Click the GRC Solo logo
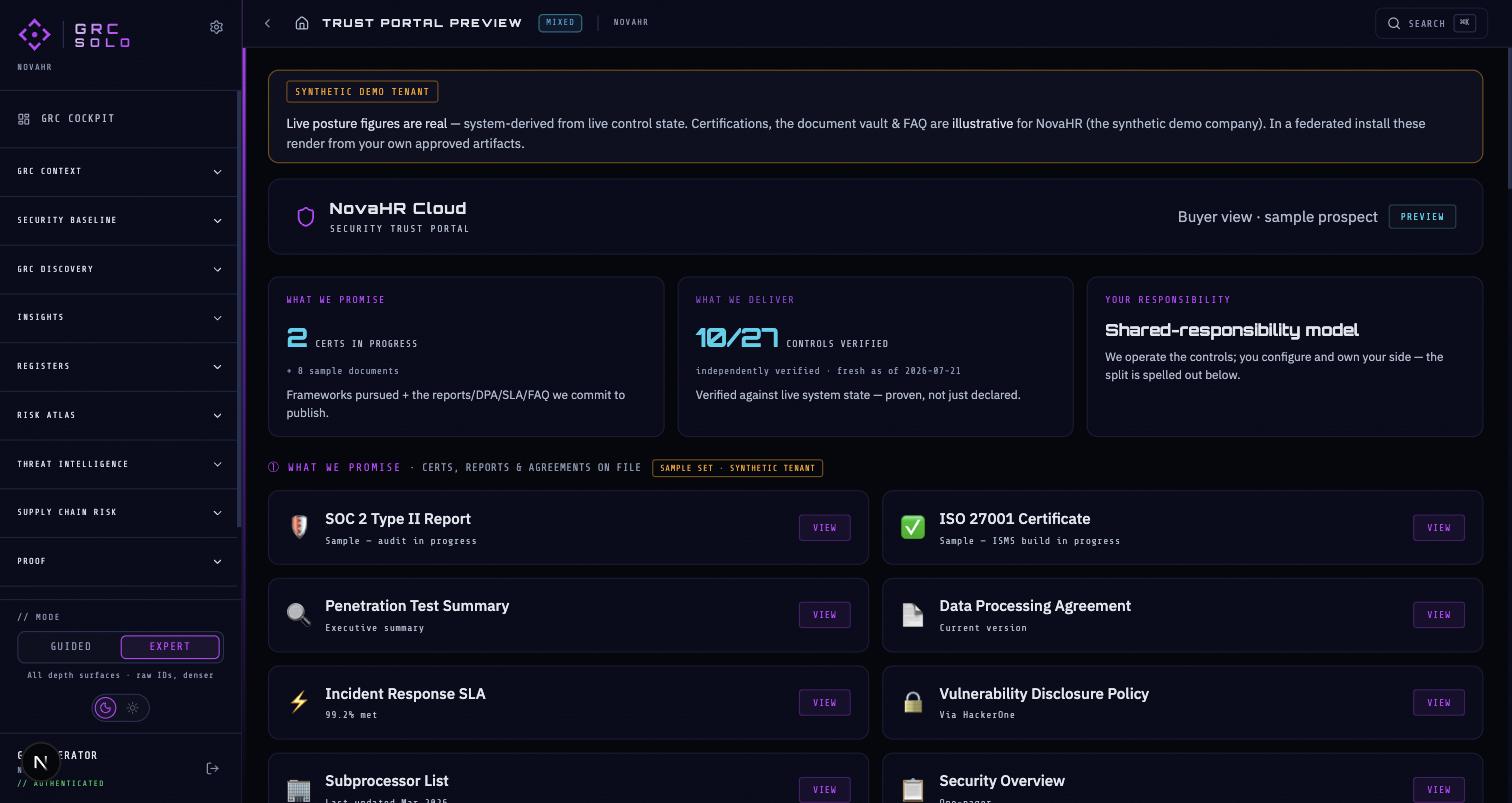Screen dimensions: 1512x803 point(74,34)
